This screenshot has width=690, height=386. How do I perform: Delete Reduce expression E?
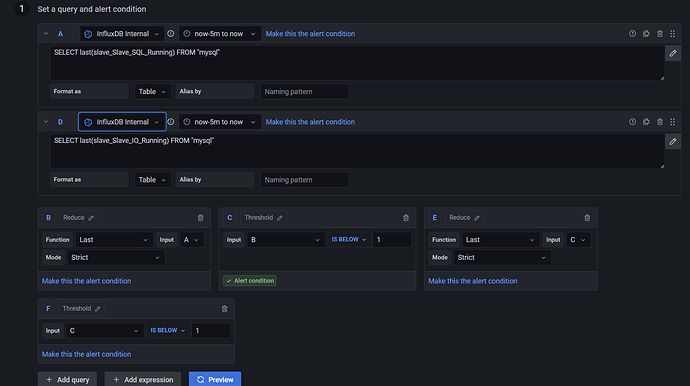(587, 218)
